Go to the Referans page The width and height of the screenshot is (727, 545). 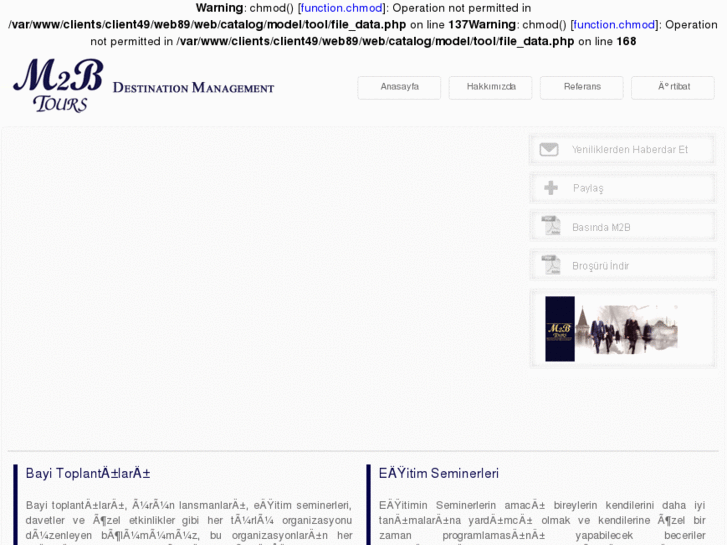pos(582,87)
